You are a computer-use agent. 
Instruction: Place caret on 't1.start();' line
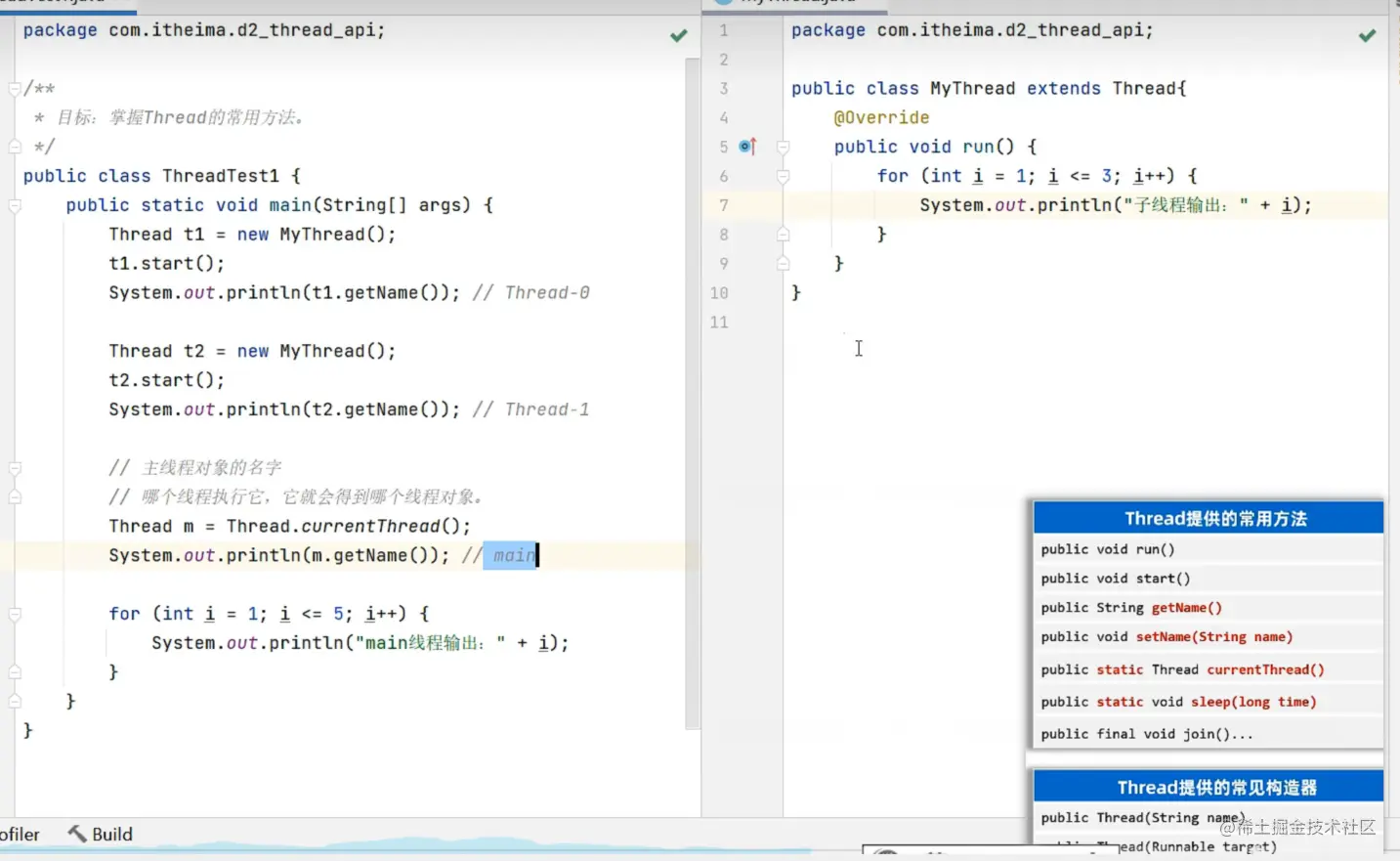166,264
